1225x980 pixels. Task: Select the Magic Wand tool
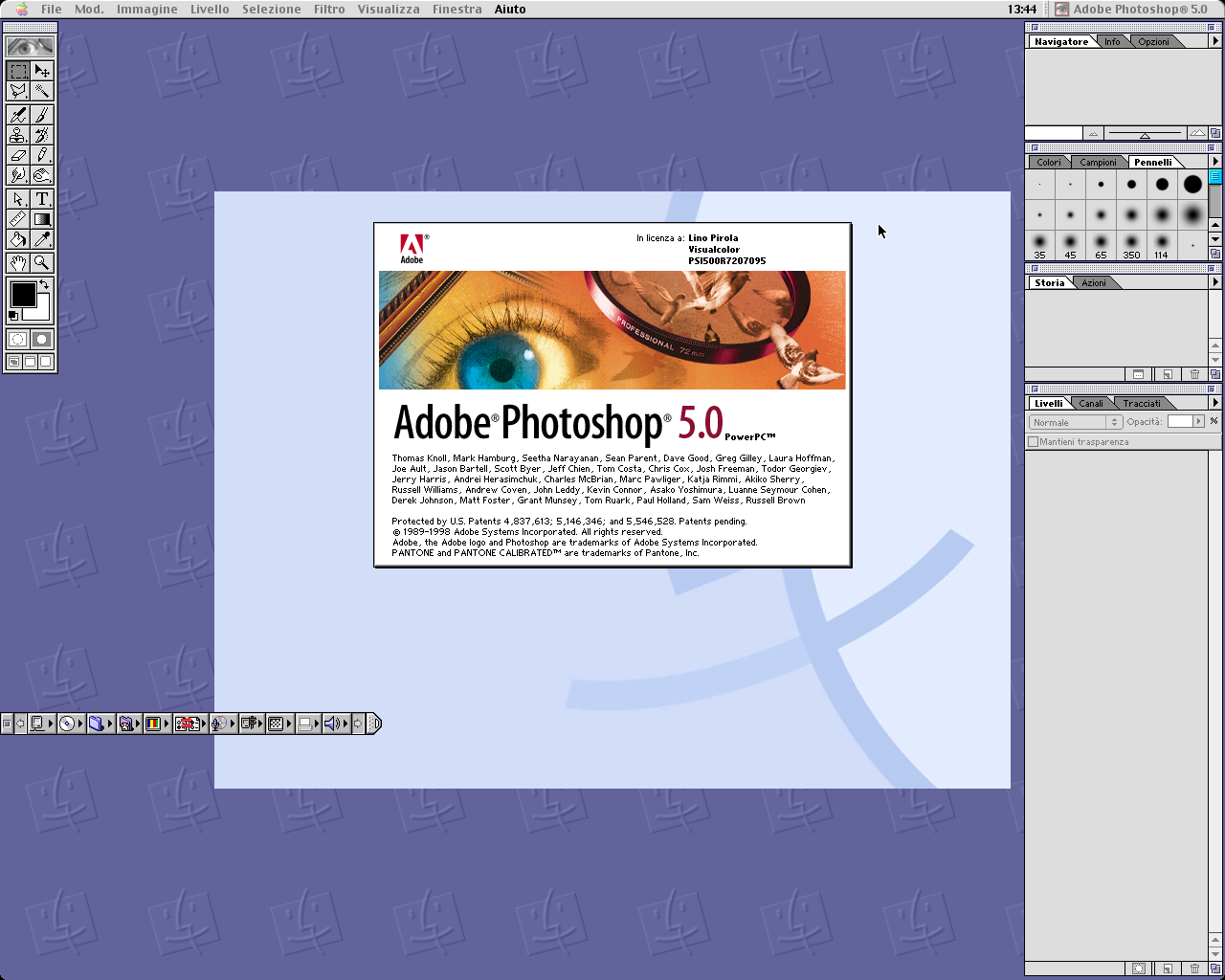click(x=42, y=91)
